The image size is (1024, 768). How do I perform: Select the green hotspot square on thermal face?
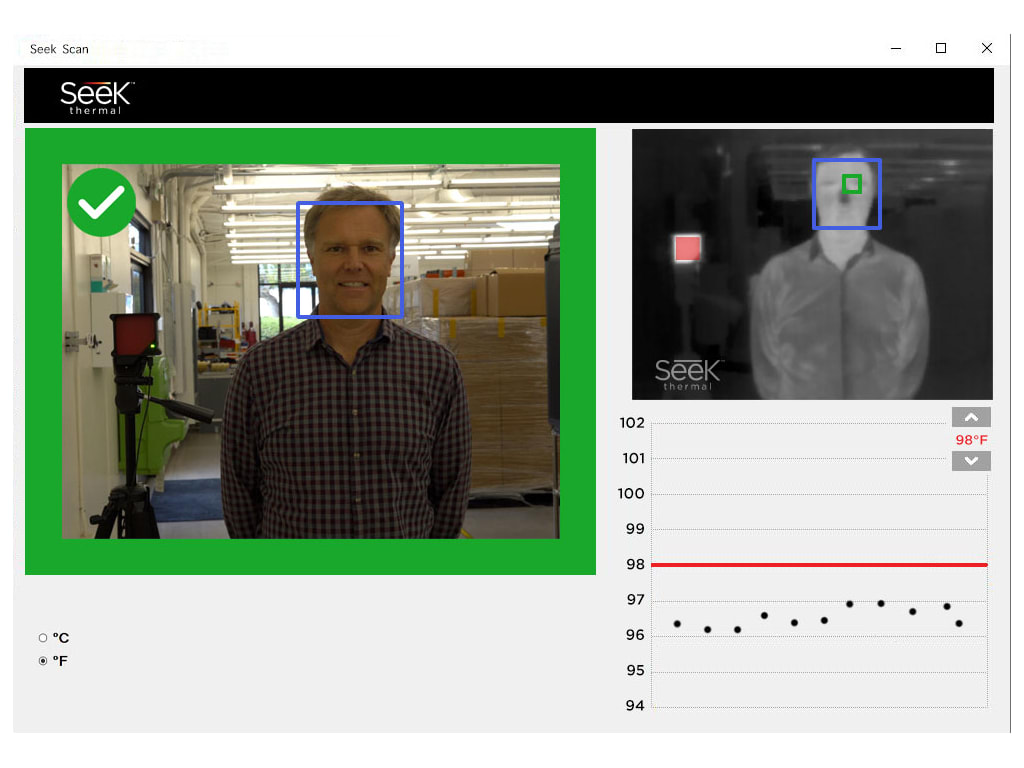click(851, 184)
